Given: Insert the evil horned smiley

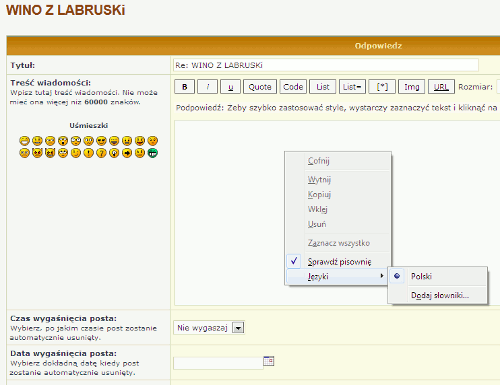Looking at the screenshot, I should (37, 153).
